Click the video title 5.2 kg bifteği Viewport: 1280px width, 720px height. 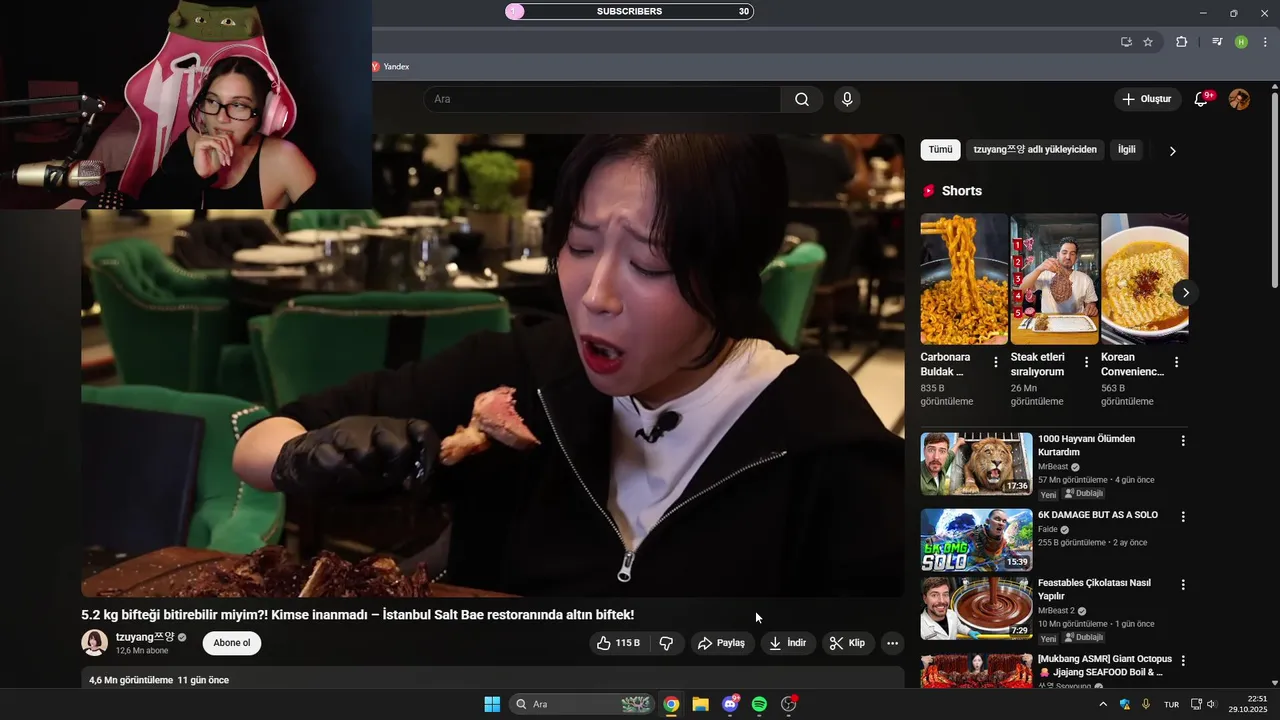click(x=357, y=615)
